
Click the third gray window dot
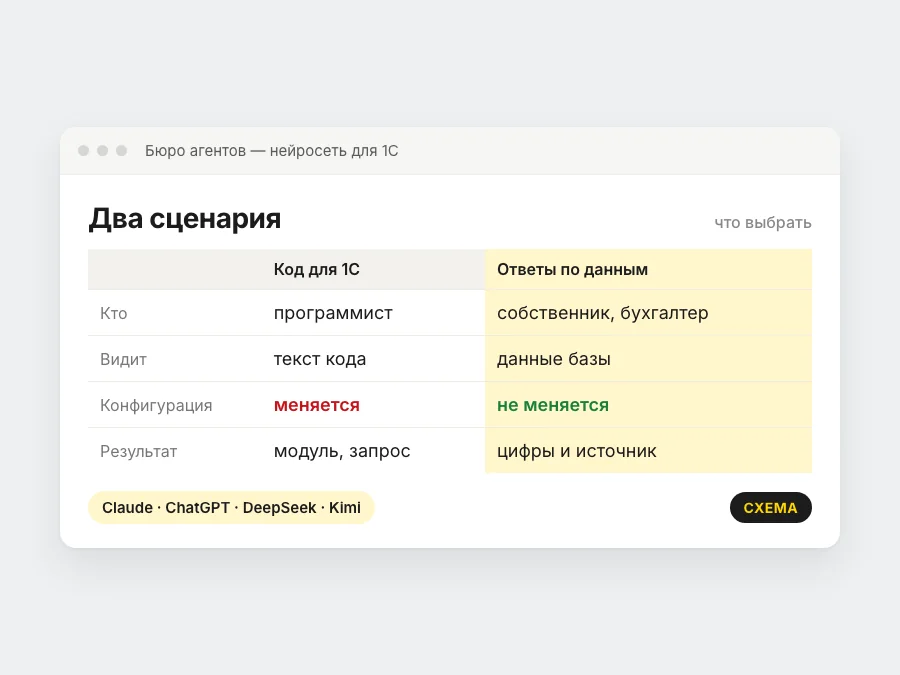point(122,150)
